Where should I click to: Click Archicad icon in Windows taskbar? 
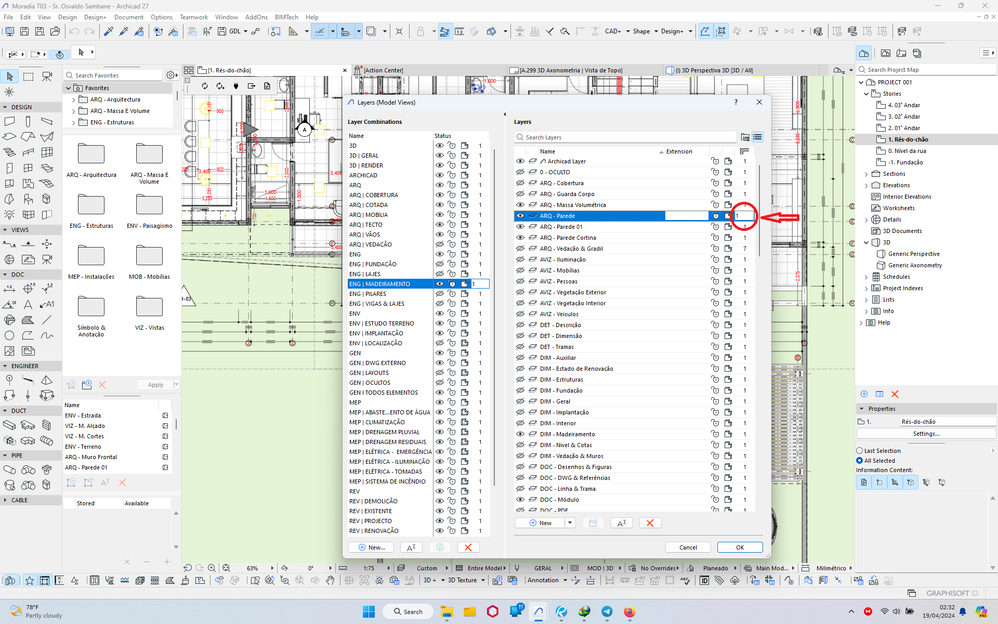tap(538, 612)
